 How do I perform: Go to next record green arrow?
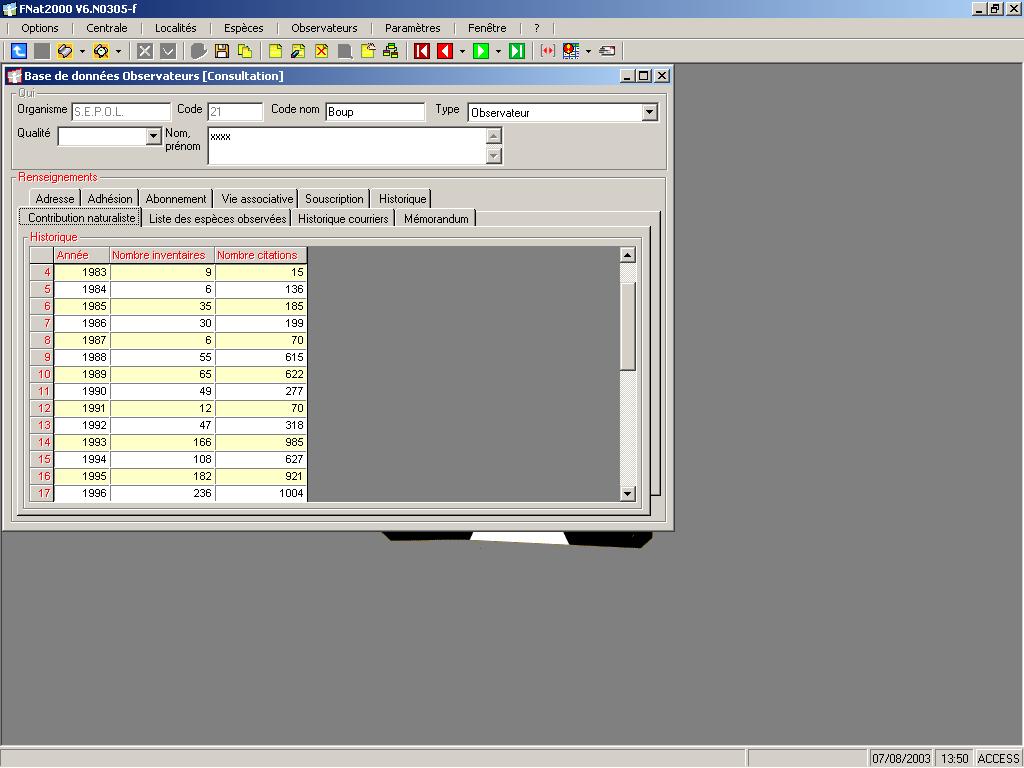tap(481, 51)
